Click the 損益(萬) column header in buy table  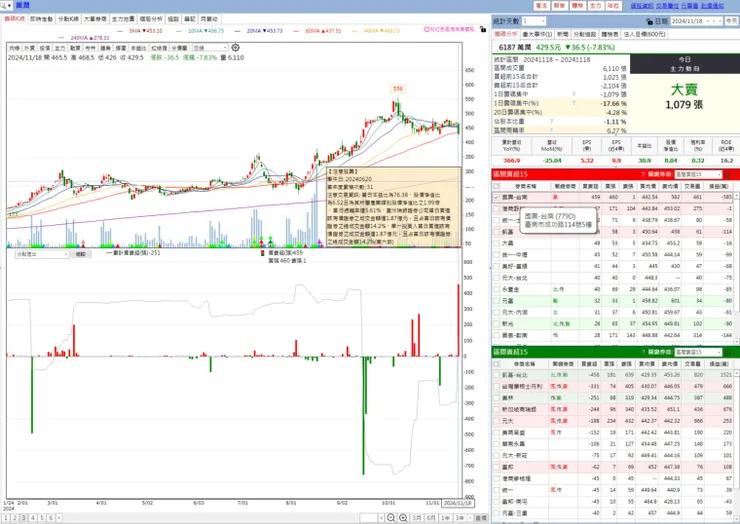coord(718,186)
